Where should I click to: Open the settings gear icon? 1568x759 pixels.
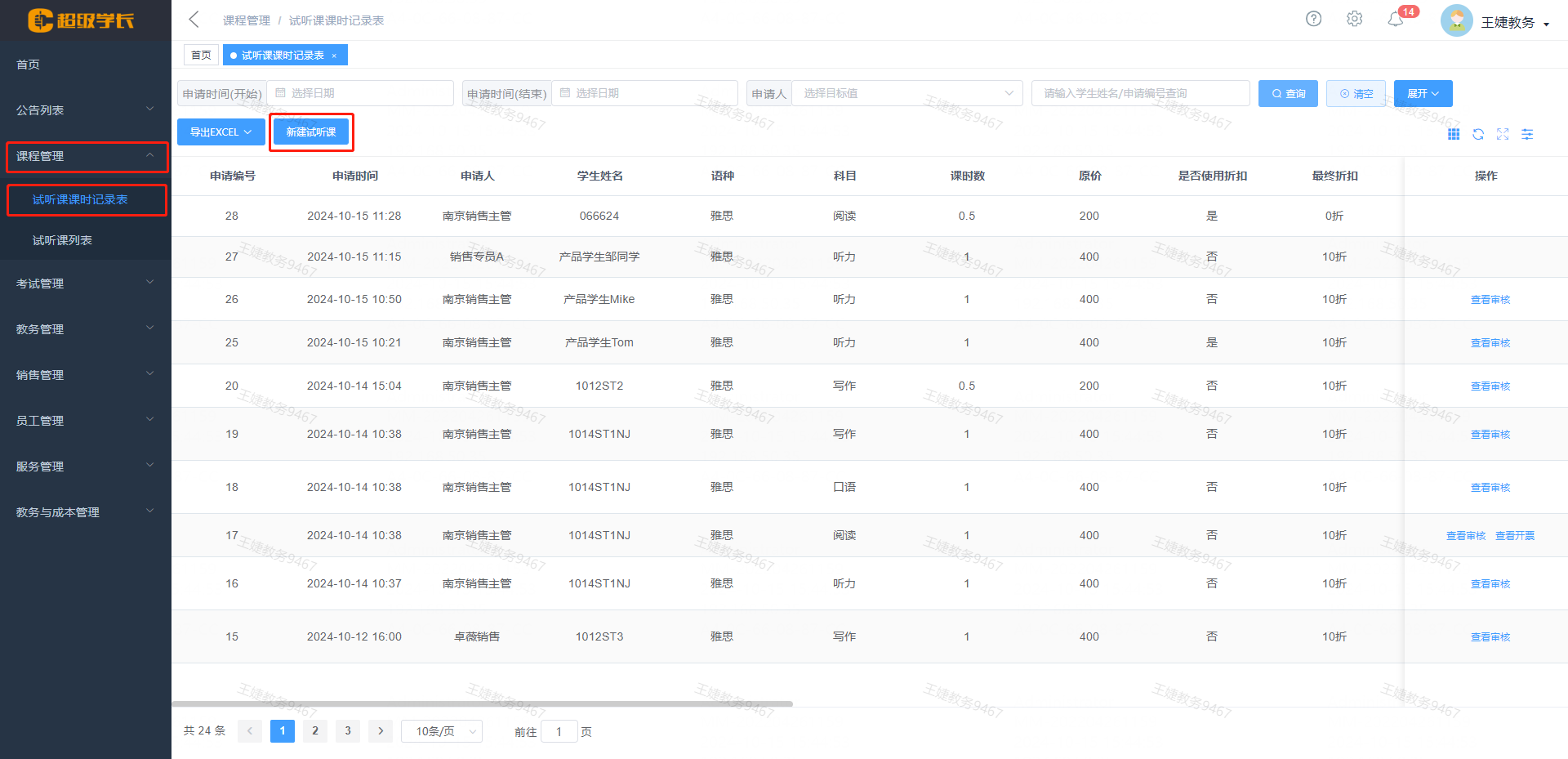pos(1354,19)
